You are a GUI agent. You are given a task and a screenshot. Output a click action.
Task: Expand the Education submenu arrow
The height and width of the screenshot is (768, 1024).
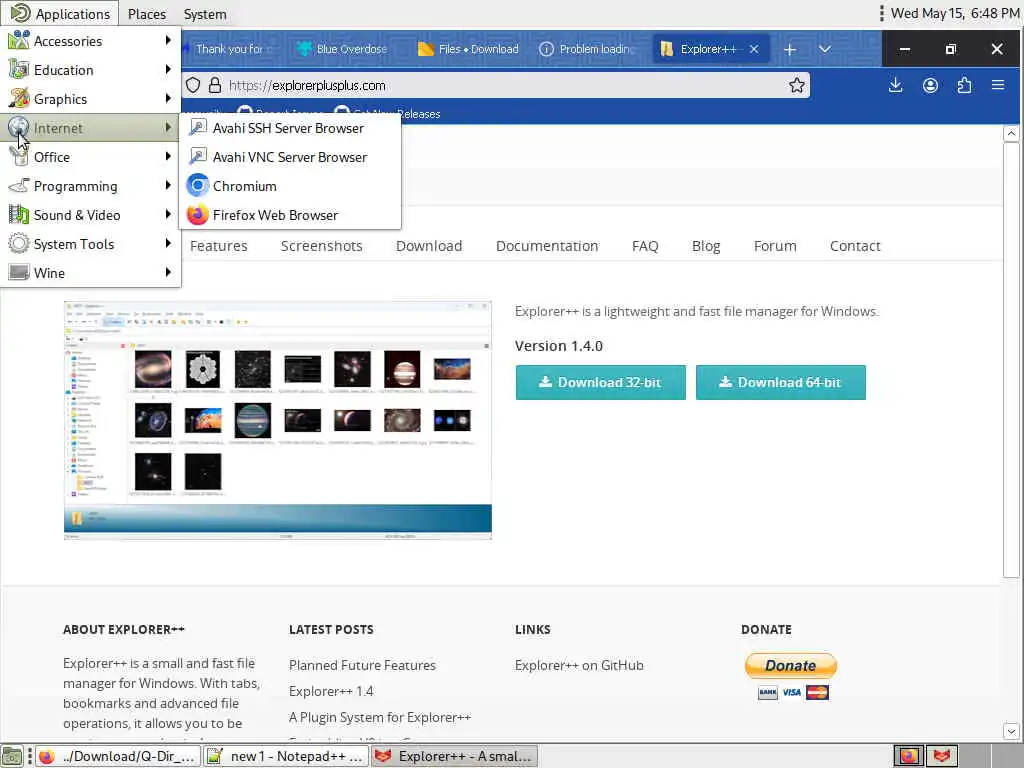click(x=168, y=69)
